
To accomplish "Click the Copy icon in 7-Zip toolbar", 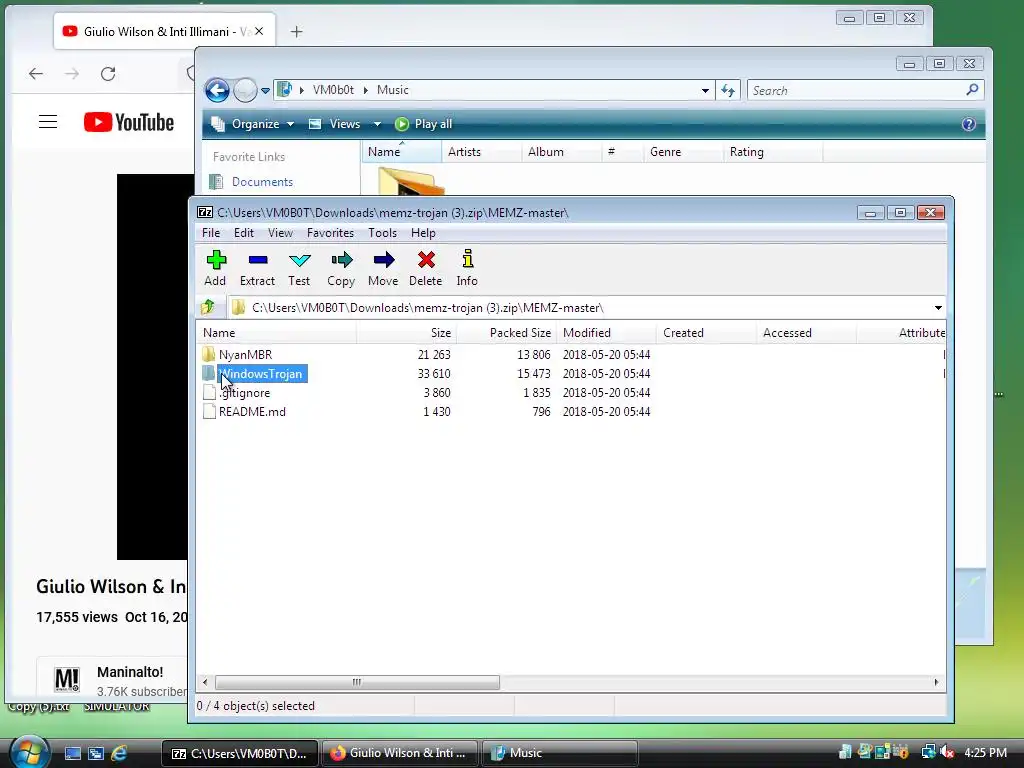I will [341, 268].
